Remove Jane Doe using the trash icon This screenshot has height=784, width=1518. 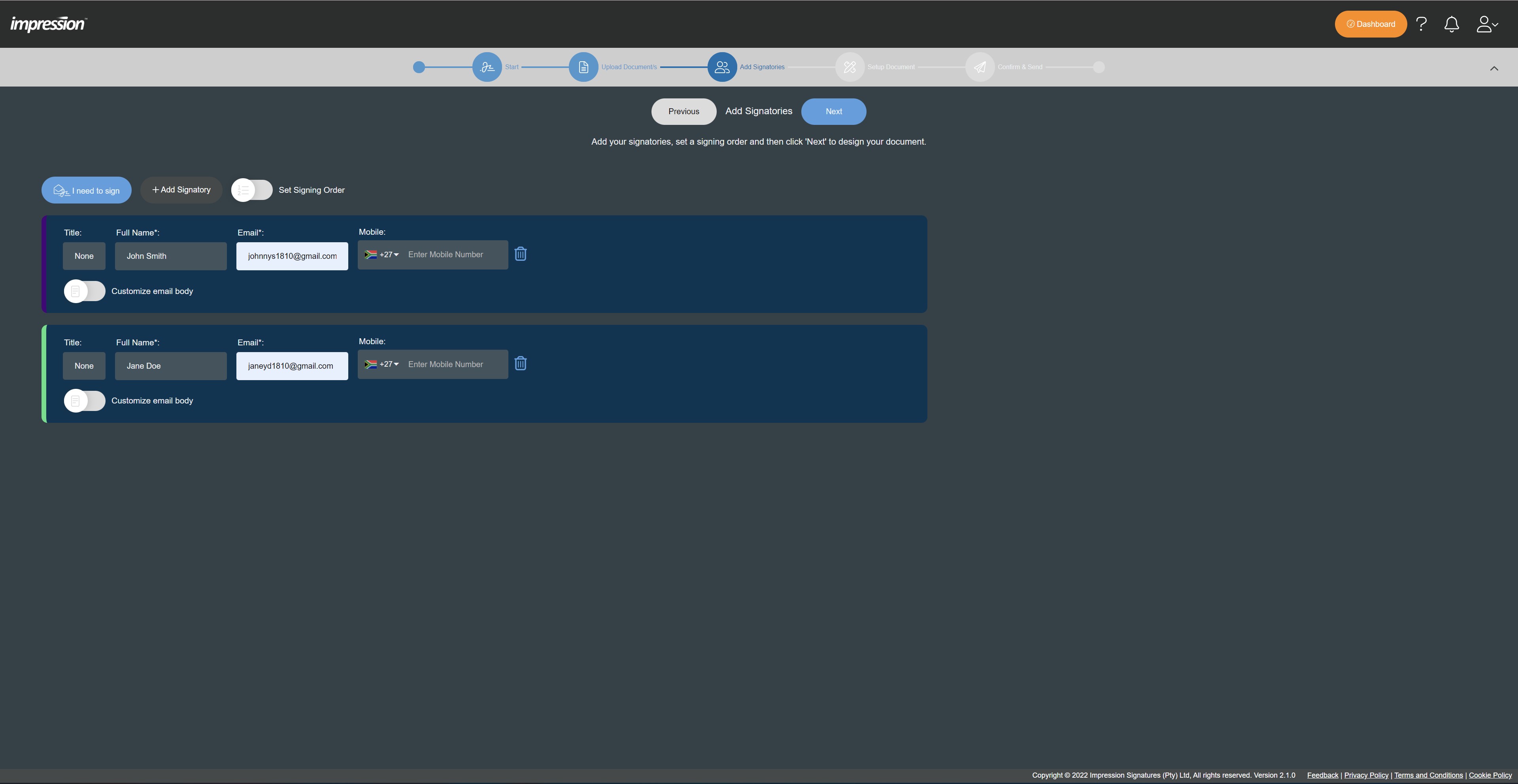pyautogui.click(x=520, y=364)
